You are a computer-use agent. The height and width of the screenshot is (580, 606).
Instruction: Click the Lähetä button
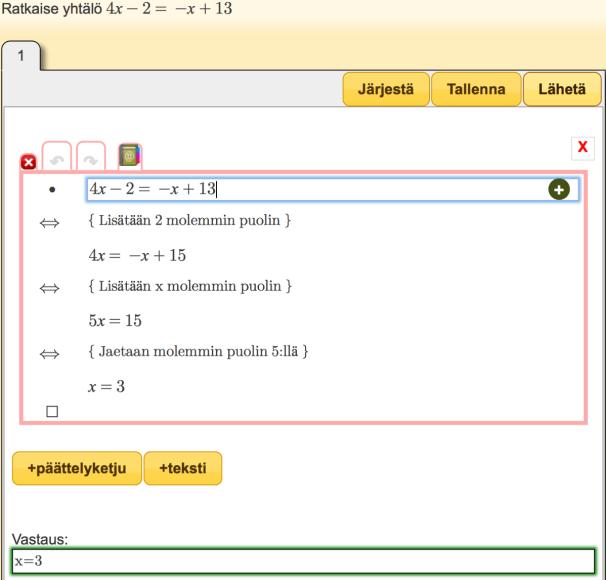562,89
